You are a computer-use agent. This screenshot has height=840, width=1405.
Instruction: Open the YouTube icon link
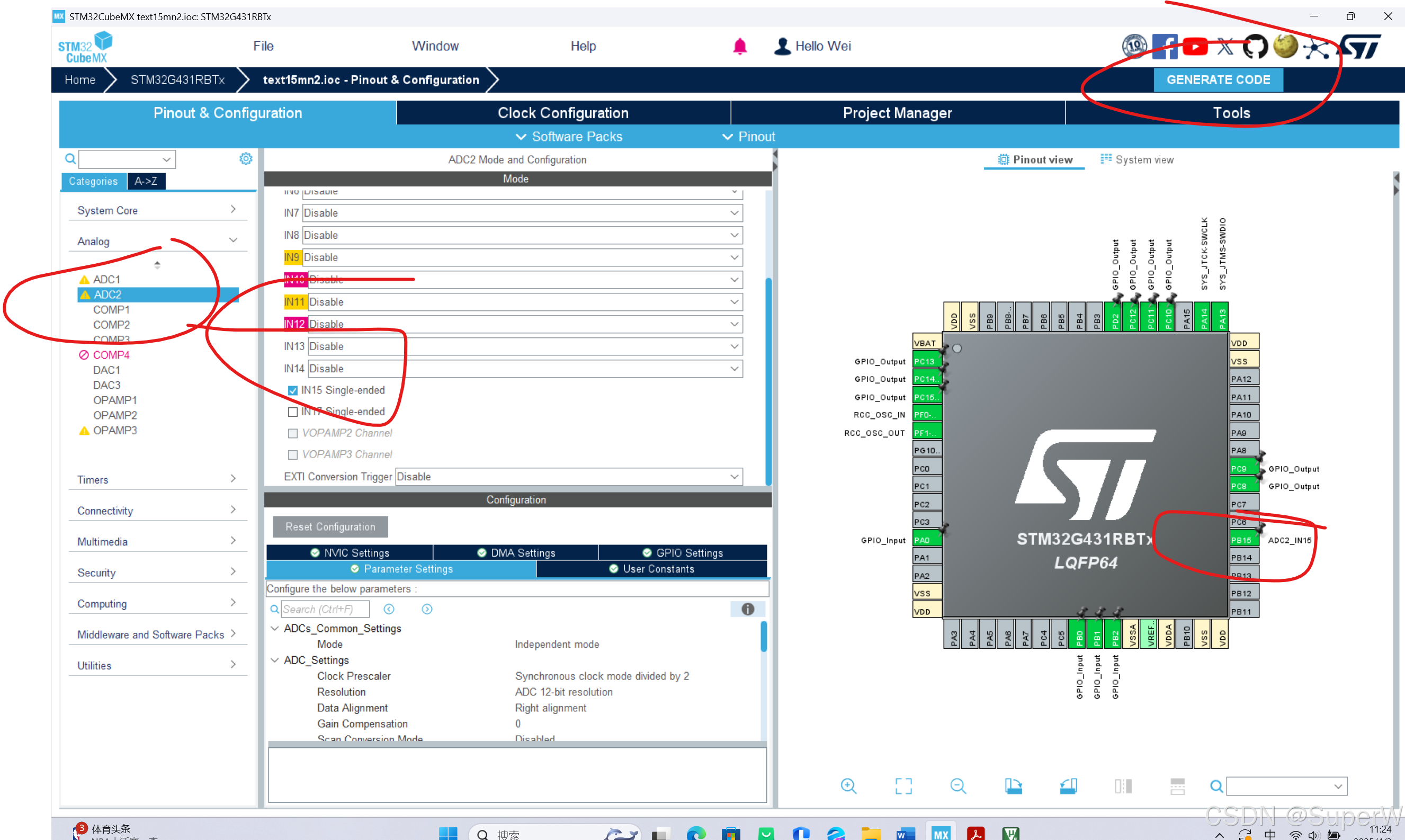tap(1195, 47)
